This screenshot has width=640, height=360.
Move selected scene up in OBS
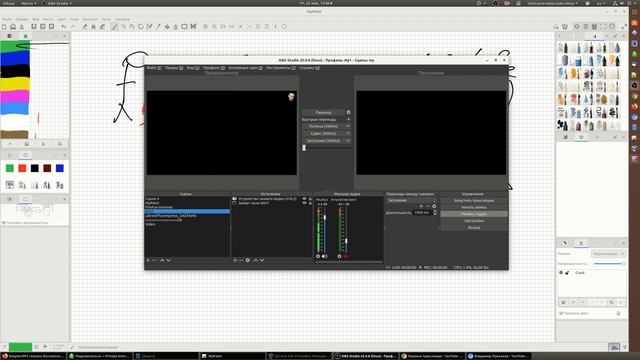(x=162, y=260)
